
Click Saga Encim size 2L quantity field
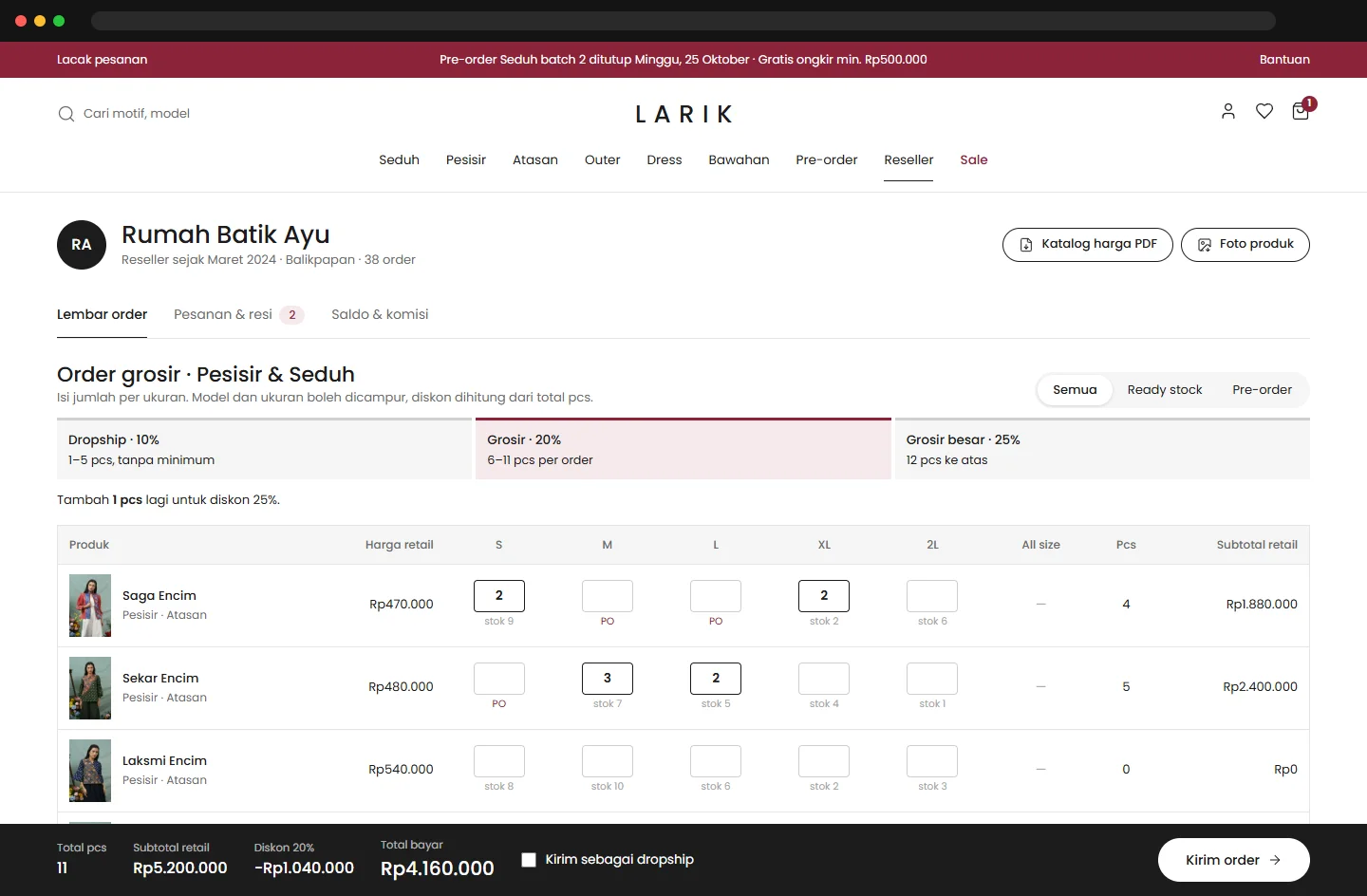pos(932,595)
